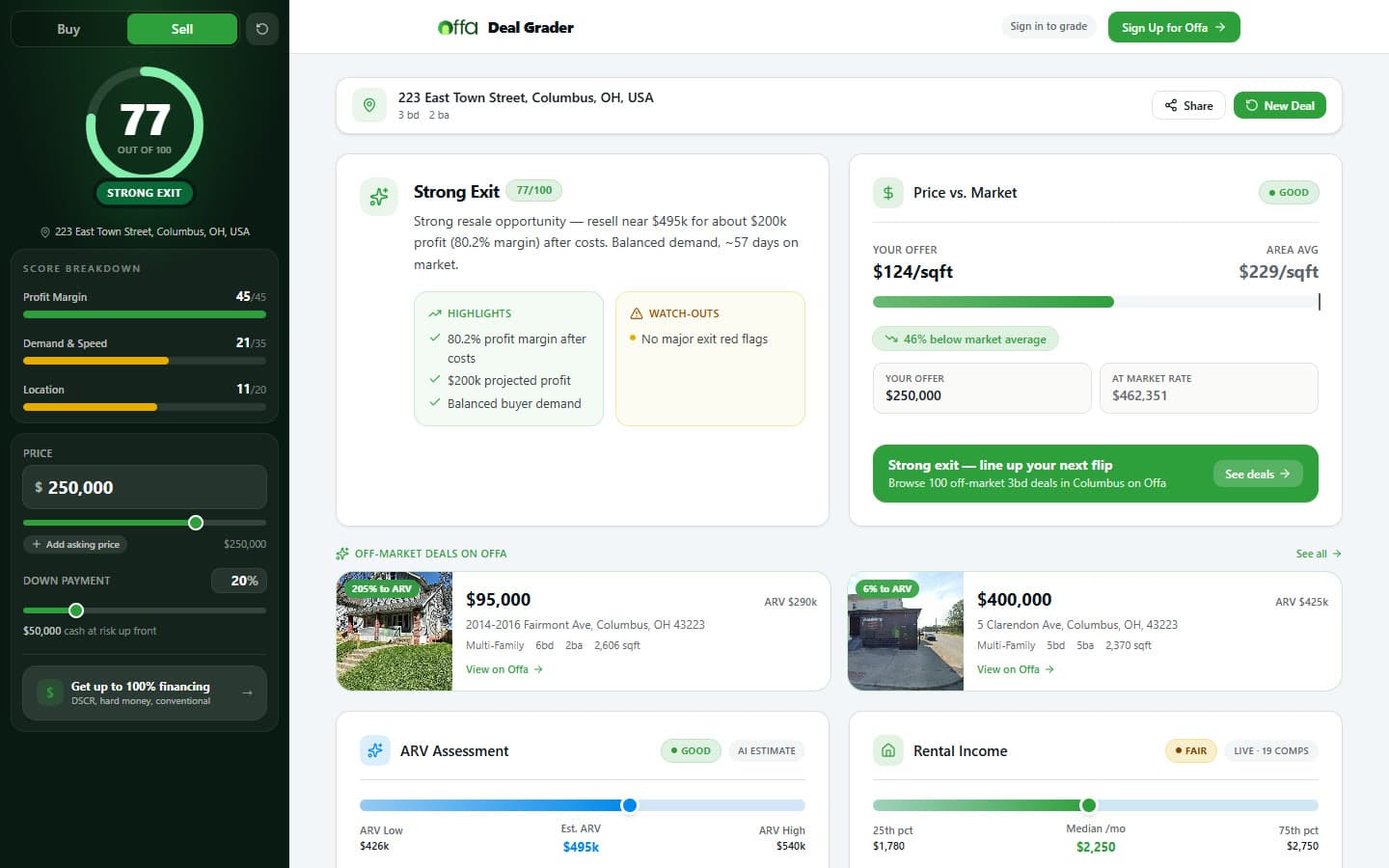Click the location pin icon in address bar

pos(369,105)
